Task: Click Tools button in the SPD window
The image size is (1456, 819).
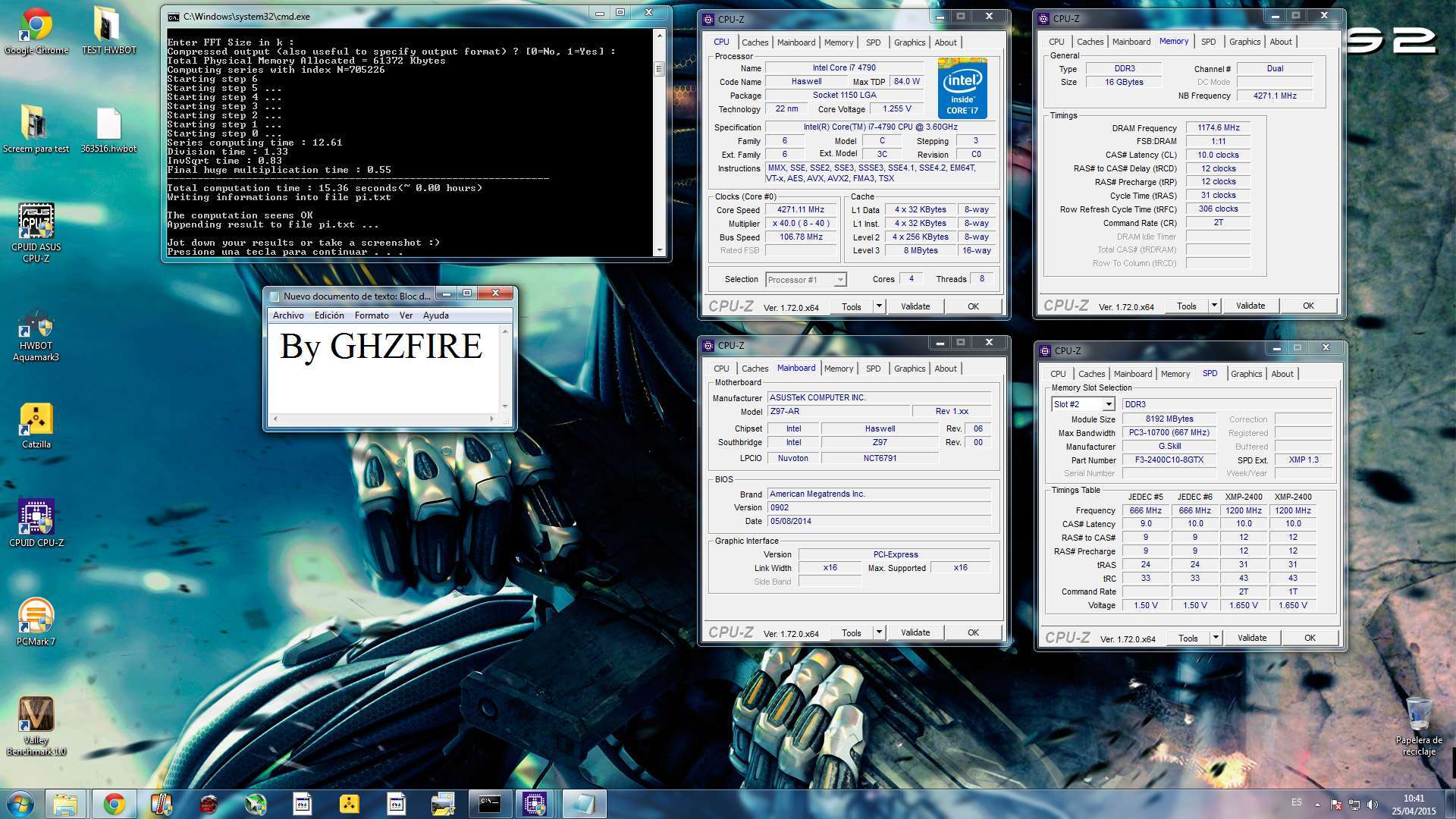Action: [x=1188, y=638]
